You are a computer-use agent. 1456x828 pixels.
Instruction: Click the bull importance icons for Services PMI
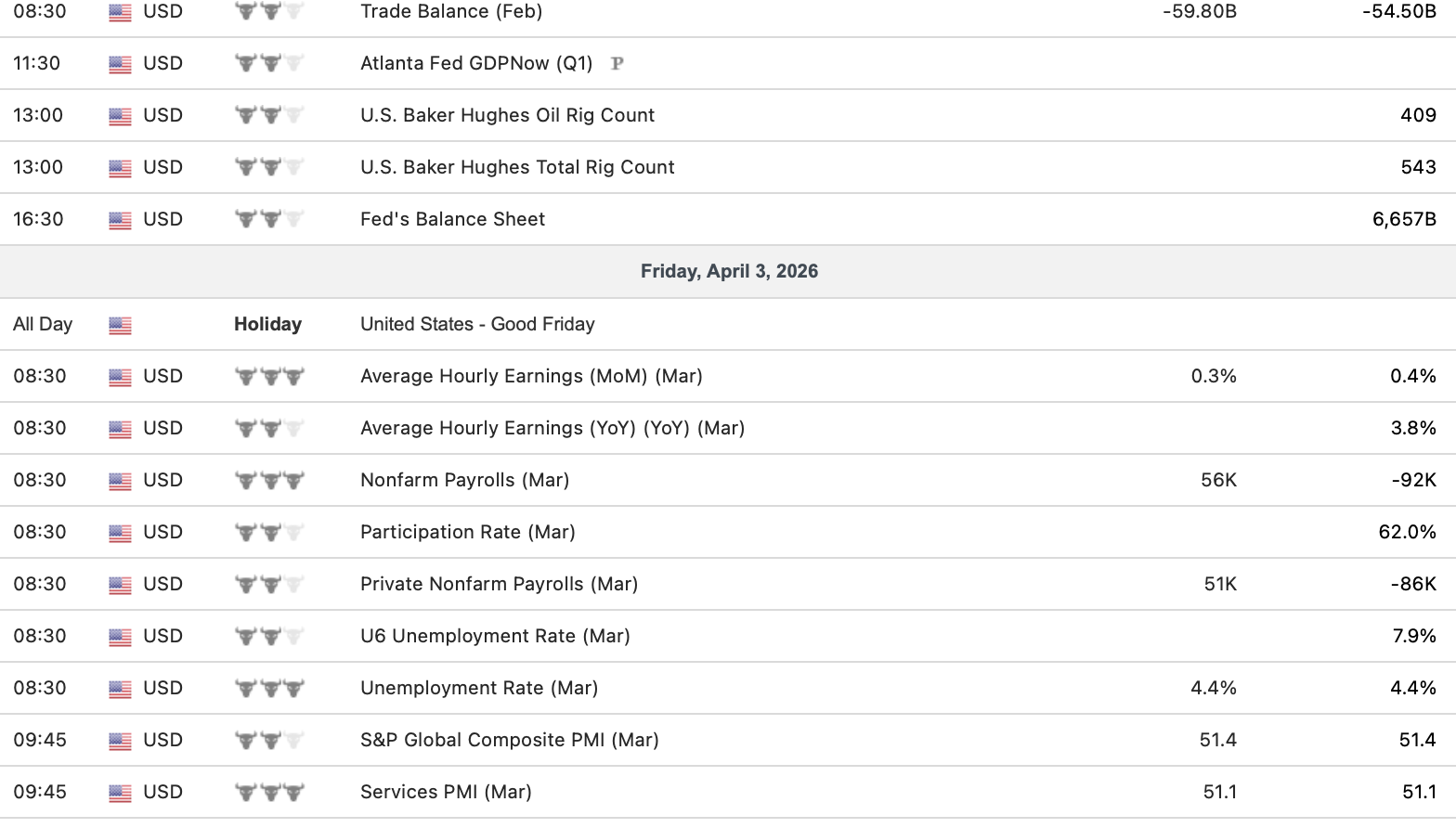pos(269,793)
